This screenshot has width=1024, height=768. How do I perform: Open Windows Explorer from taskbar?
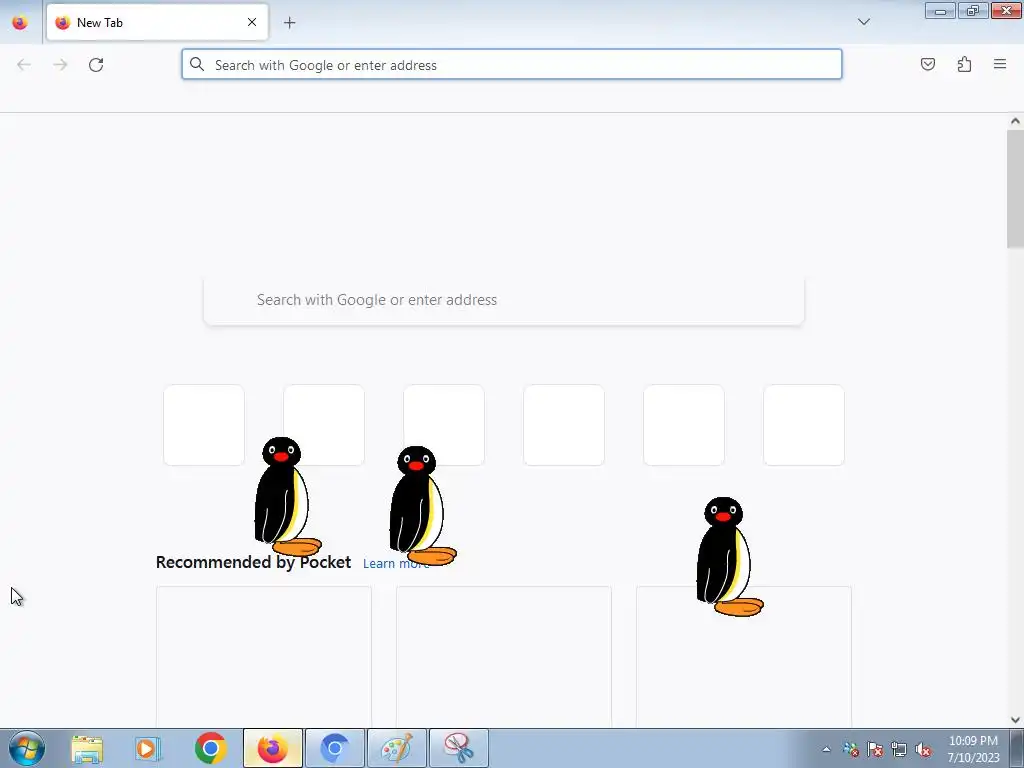(87, 748)
